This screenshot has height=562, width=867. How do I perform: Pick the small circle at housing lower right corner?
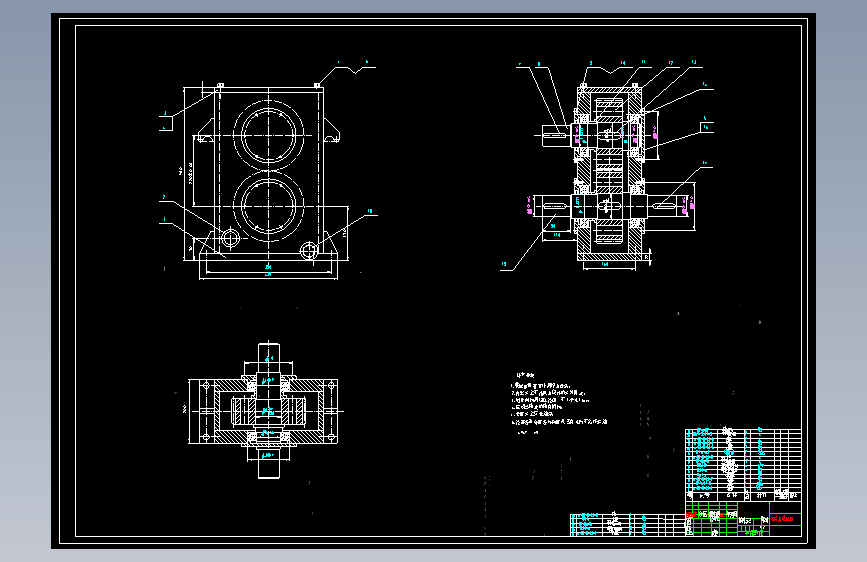309,251
